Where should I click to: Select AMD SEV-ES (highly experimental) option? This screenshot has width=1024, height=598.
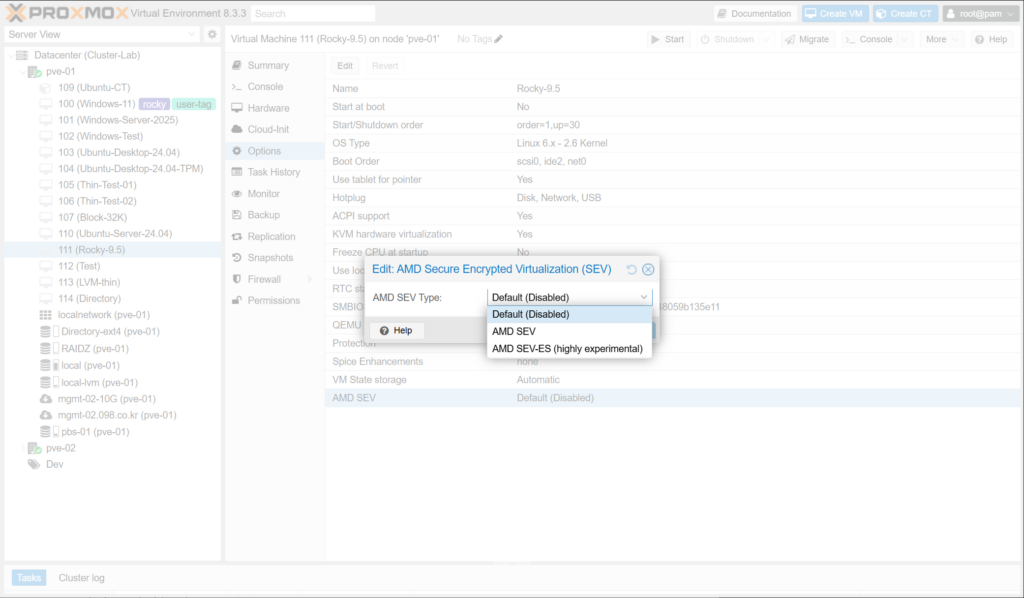click(567, 348)
